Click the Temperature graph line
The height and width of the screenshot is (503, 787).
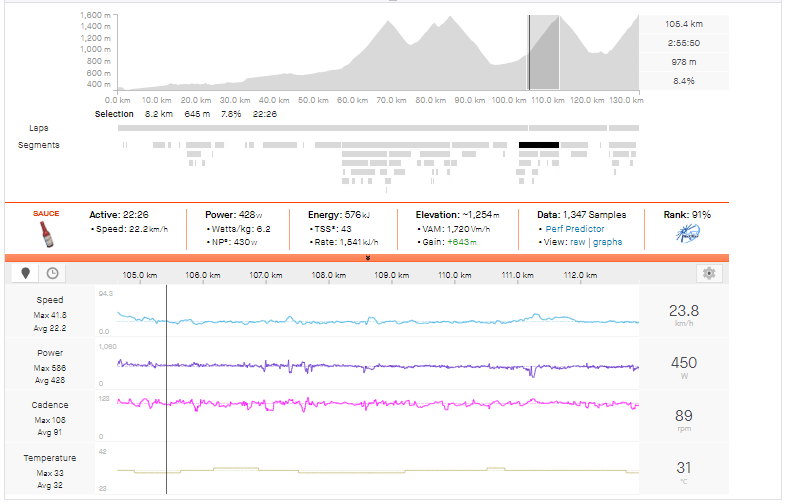pyautogui.click(x=400, y=471)
